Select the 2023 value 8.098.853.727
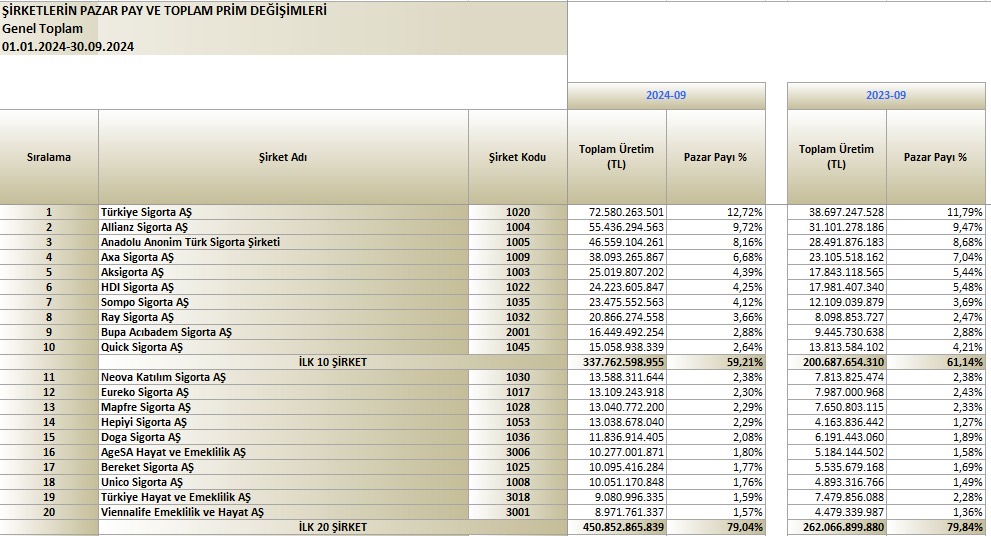 click(837, 317)
